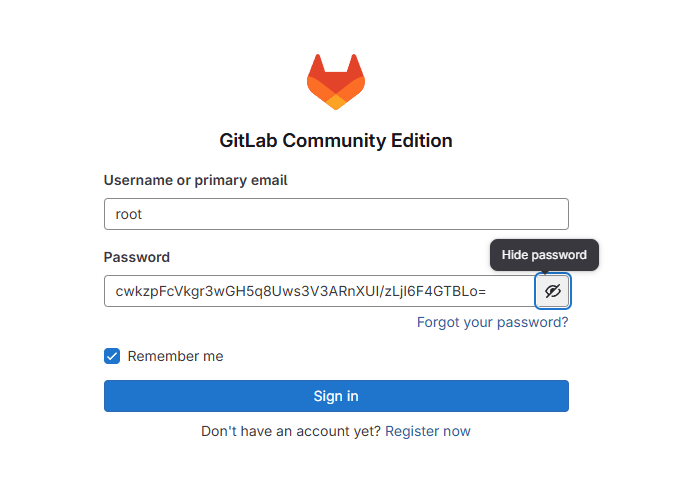Click the white checkmark inside Remember me box
The image size is (675, 491).
pyautogui.click(x=112, y=356)
